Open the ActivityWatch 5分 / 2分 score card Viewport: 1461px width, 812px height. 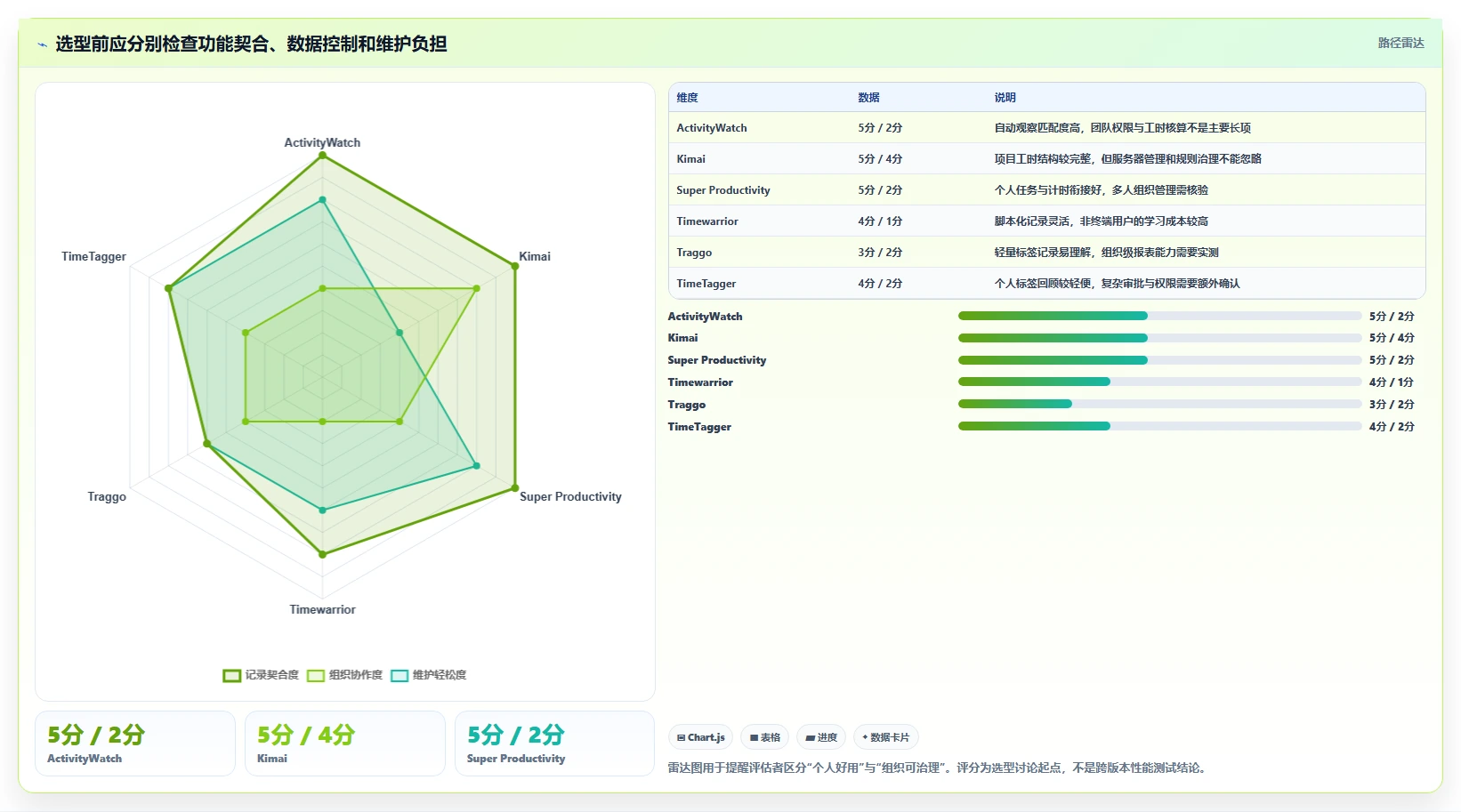click(x=135, y=744)
